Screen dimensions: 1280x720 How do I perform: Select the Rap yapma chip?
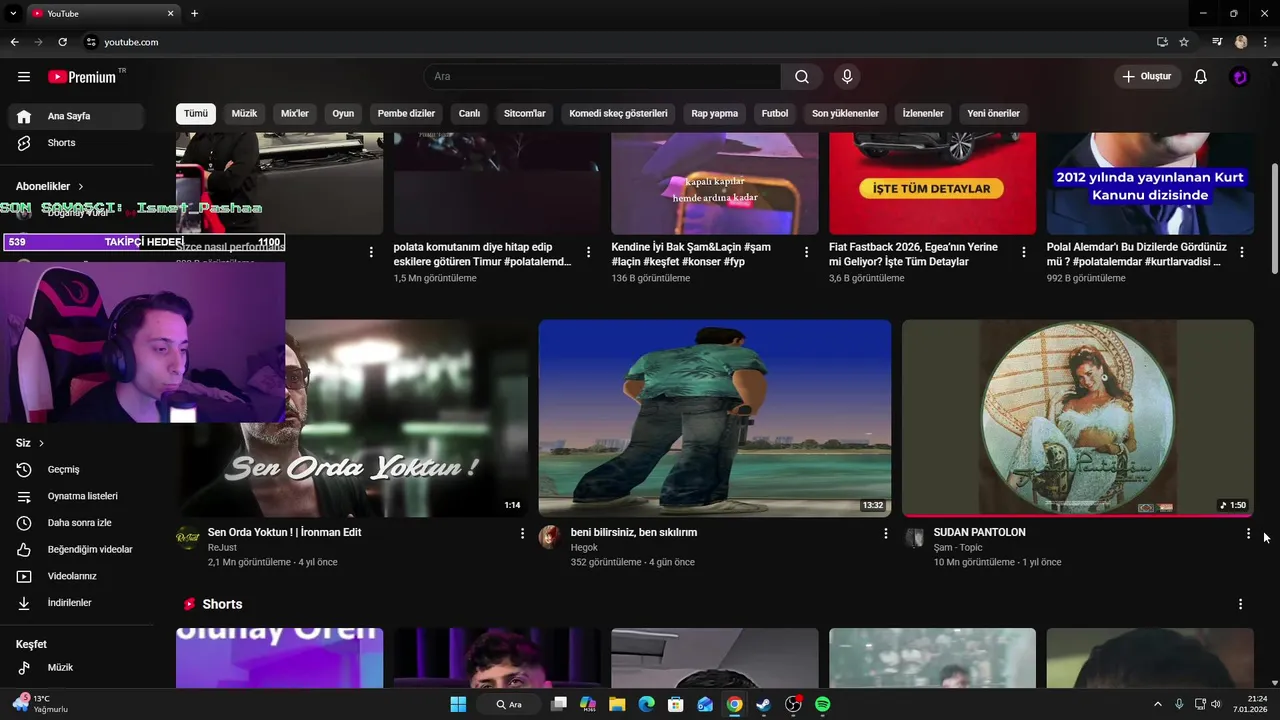714,113
